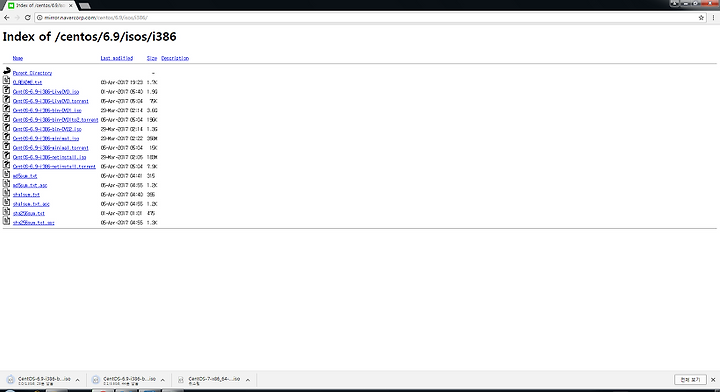Click the CentOS-7-x86_64 download file icon
Viewport: 720px width, 392px height.
(181, 380)
